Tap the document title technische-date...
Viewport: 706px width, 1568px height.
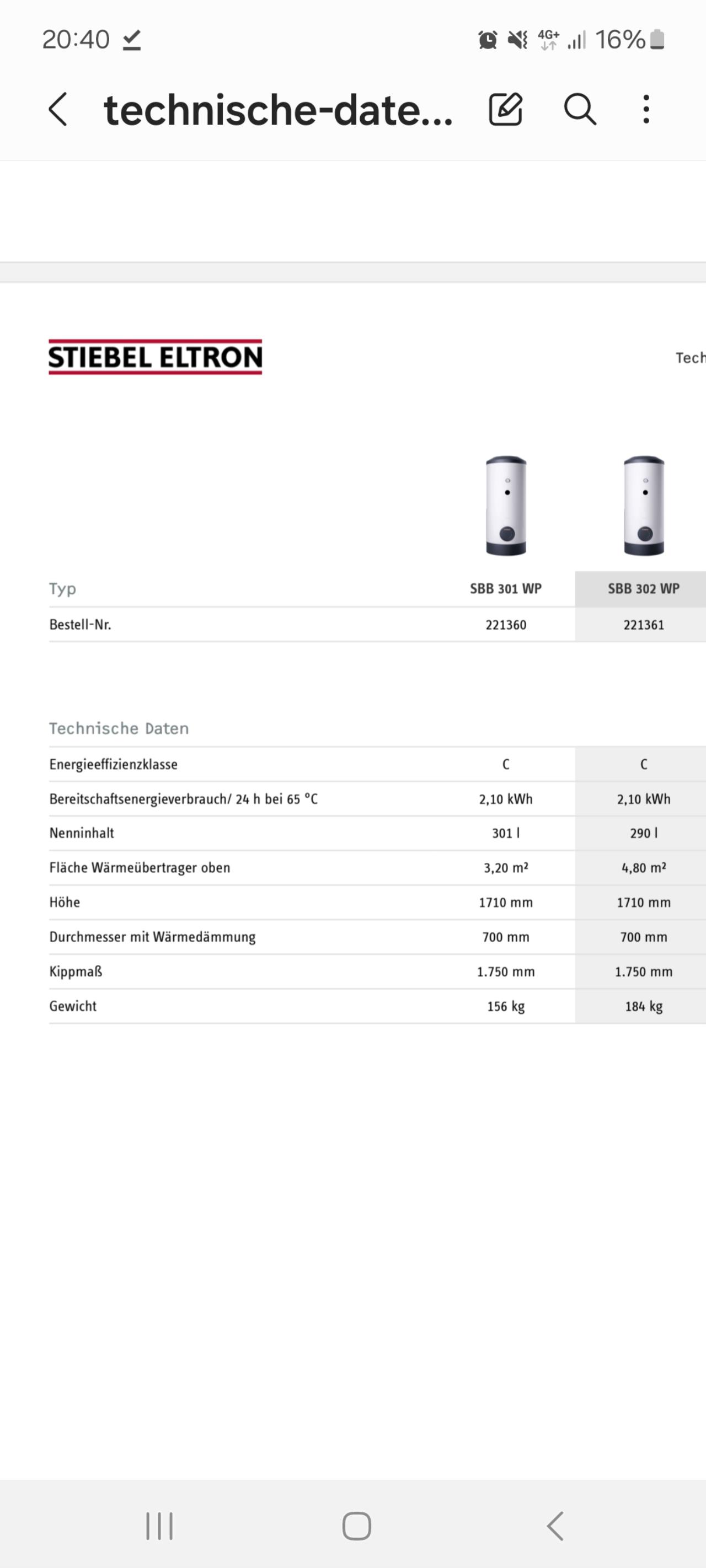coord(279,110)
